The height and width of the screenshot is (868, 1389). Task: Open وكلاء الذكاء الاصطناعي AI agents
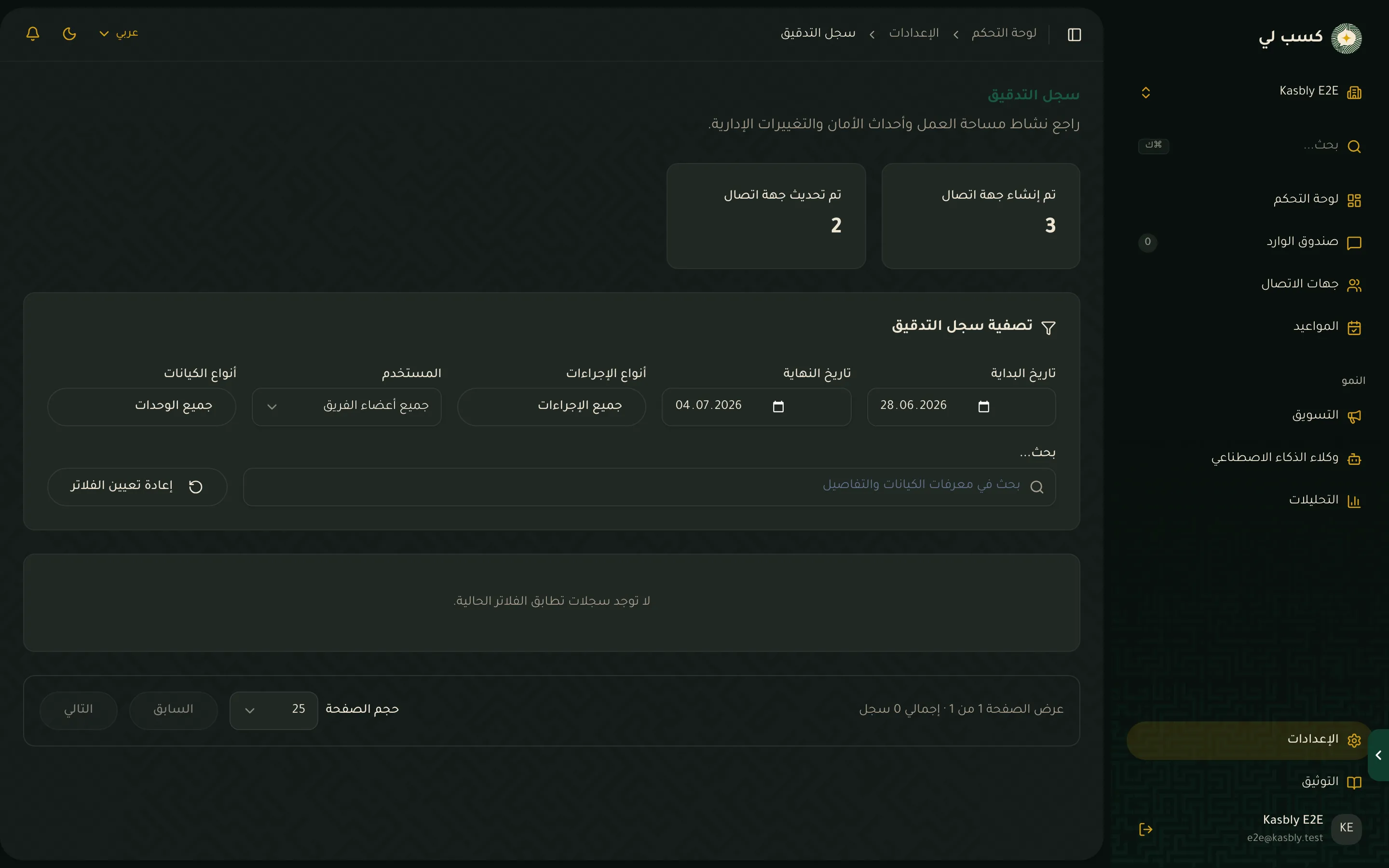pos(1250,458)
